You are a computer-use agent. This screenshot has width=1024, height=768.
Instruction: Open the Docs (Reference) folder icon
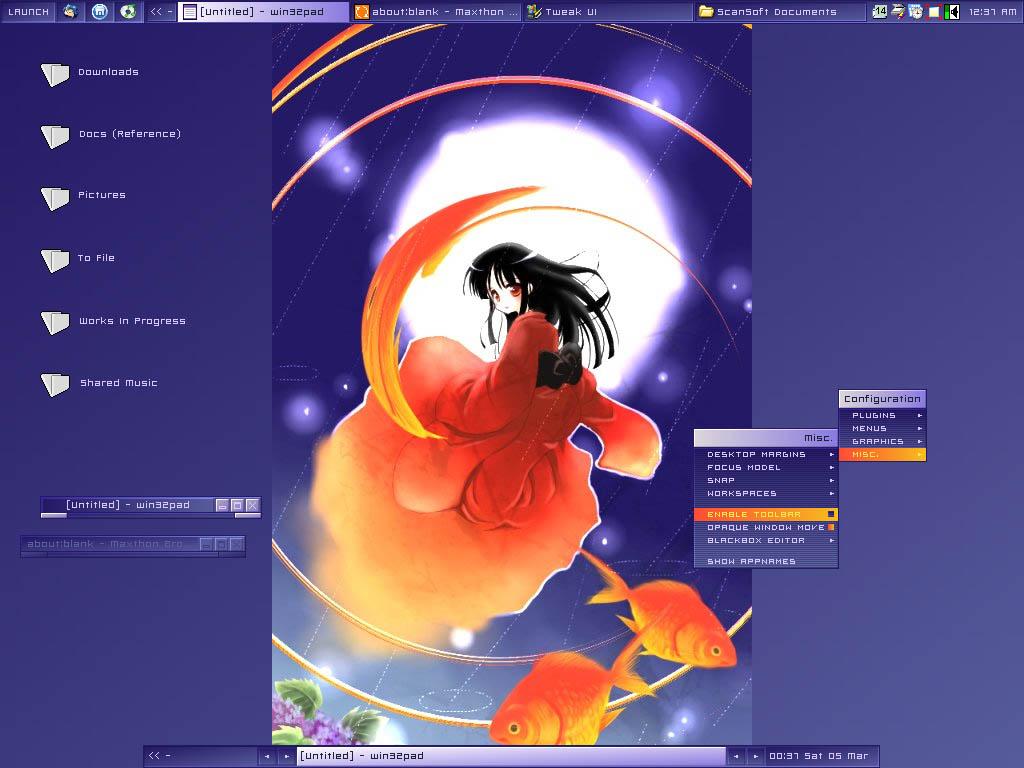(x=55, y=136)
